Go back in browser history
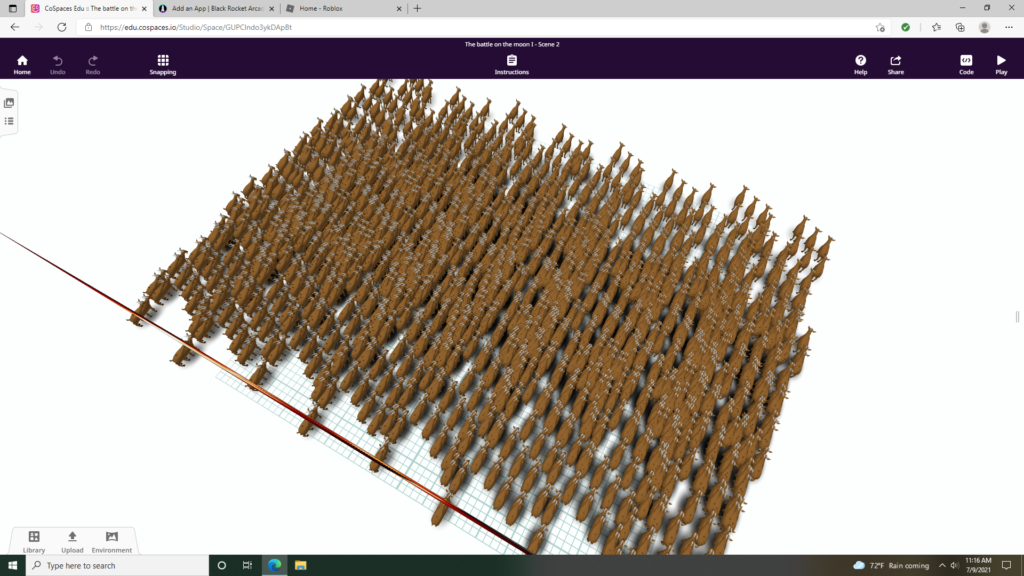The height and width of the screenshot is (576, 1024). [14, 27]
